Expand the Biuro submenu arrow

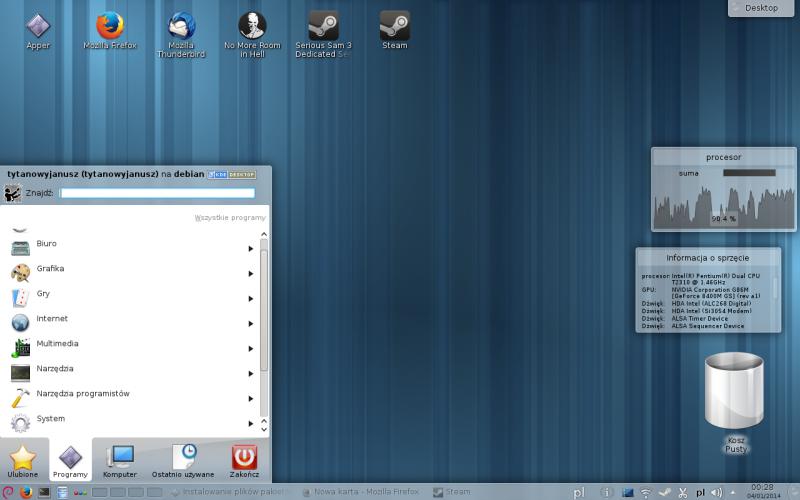[250, 248]
